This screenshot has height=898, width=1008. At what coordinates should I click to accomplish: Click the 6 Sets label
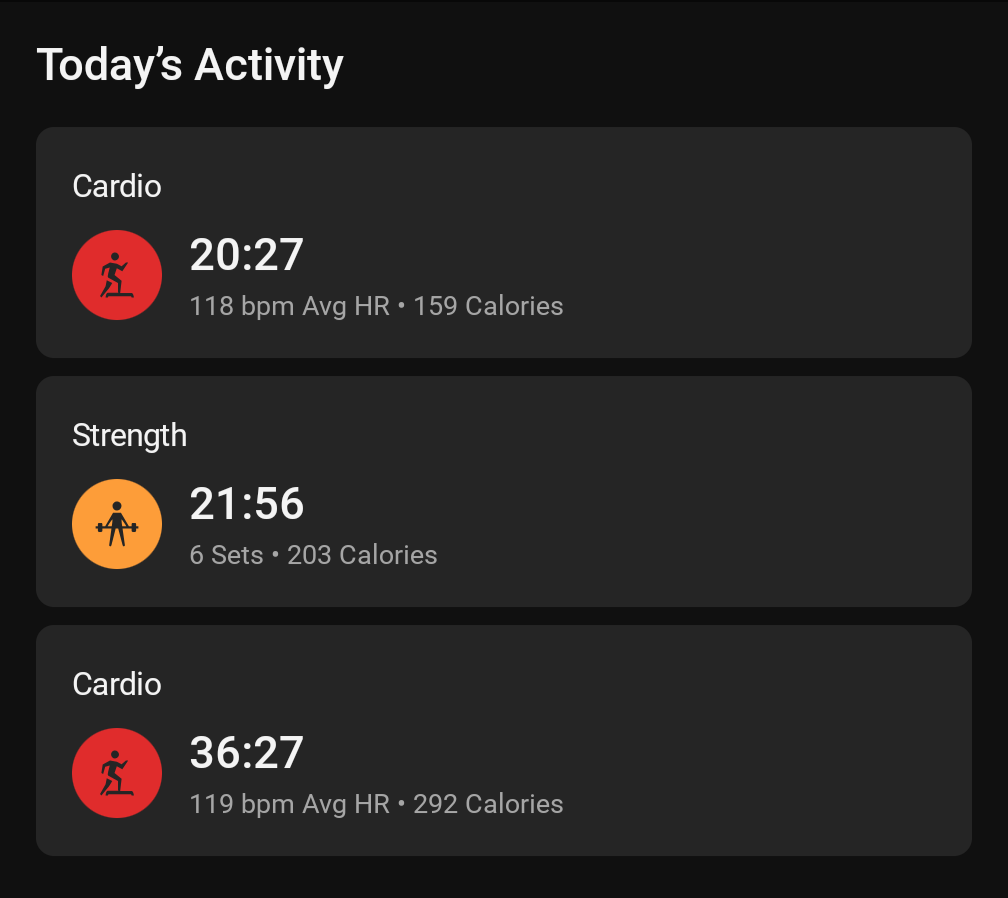click(226, 555)
